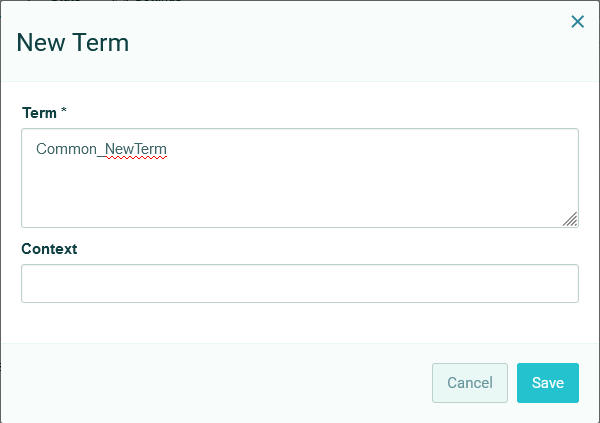Place cursor in the "Common_NewTerm" text

[101, 149]
